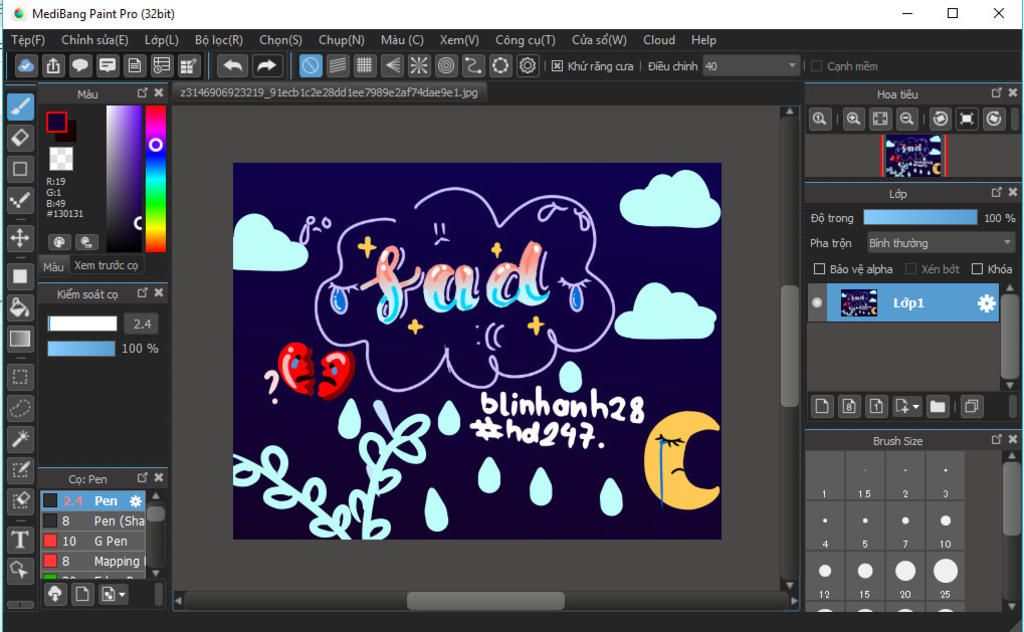Select the Text tool
The height and width of the screenshot is (632, 1024).
point(20,540)
